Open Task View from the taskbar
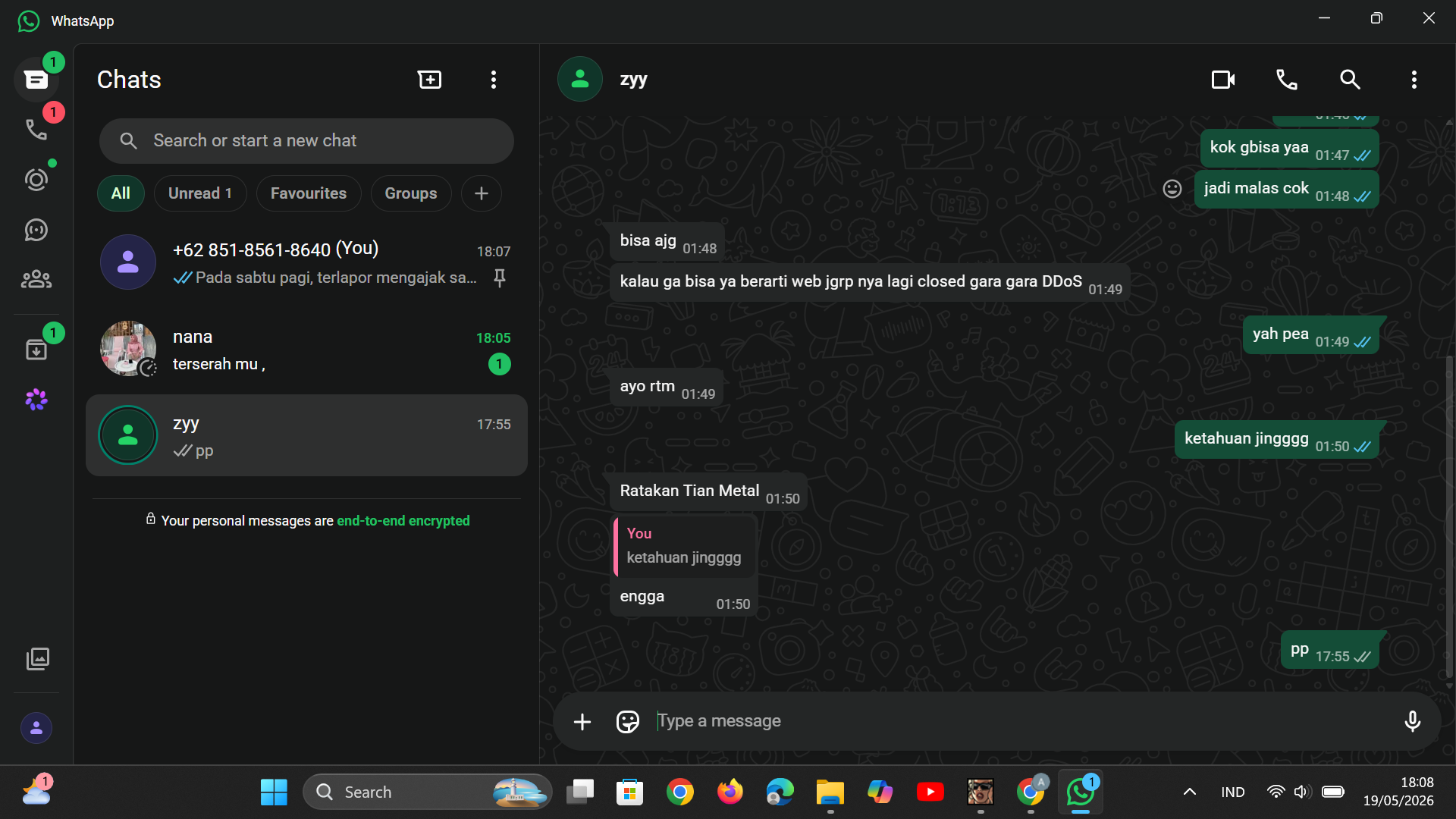 click(x=580, y=792)
